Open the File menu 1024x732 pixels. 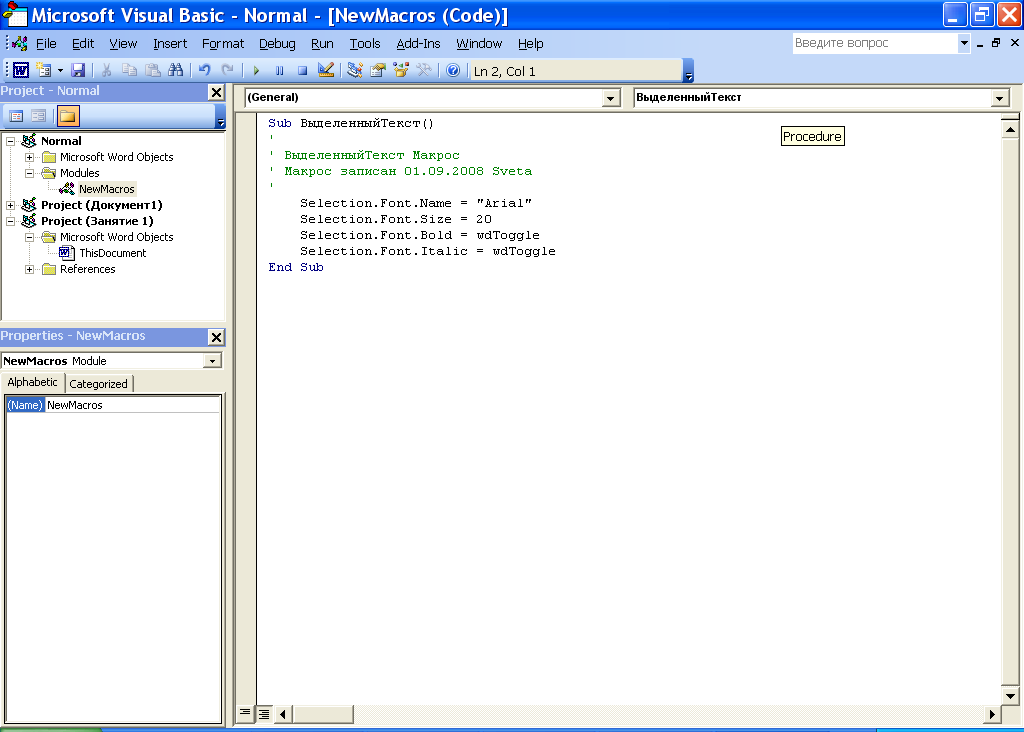point(46,43)
